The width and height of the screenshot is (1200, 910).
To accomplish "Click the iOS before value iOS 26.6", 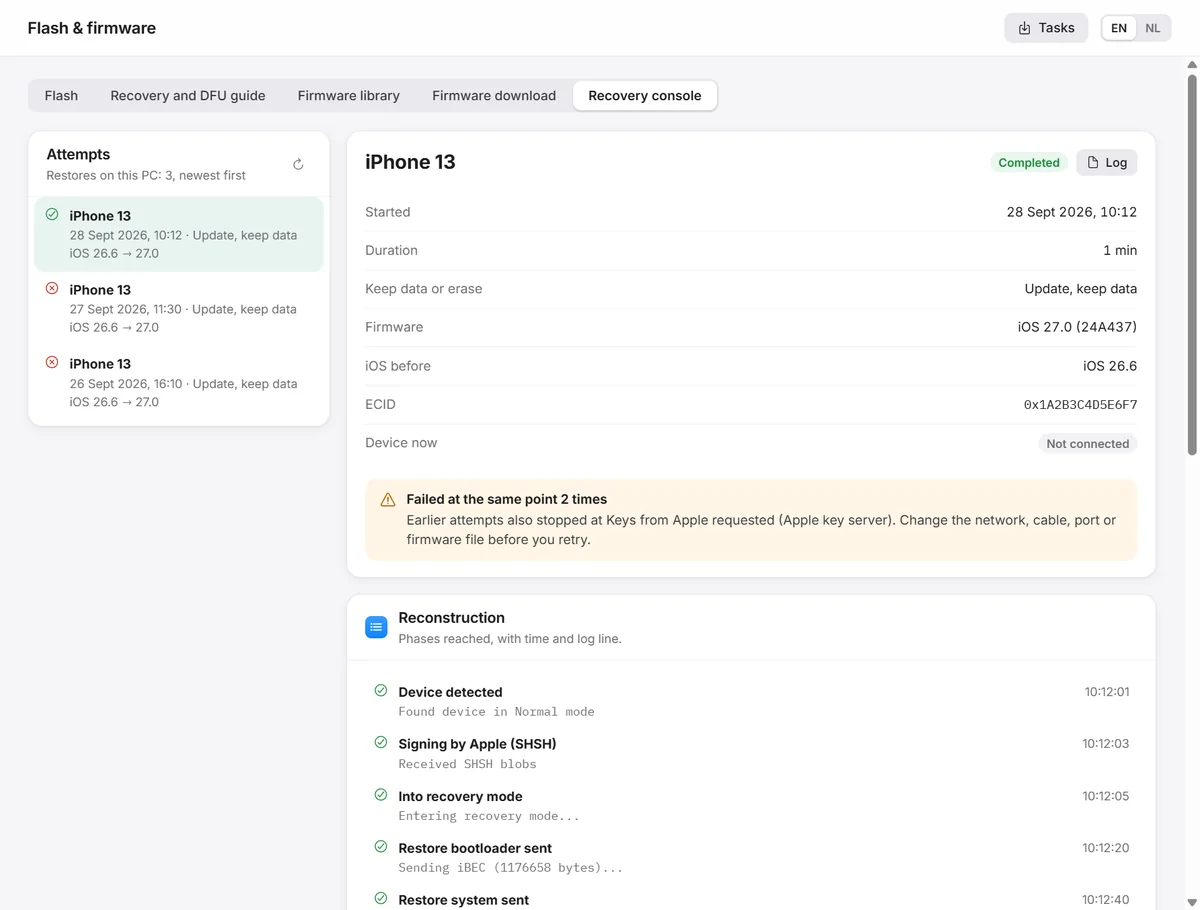I will tap(1110, 366).
